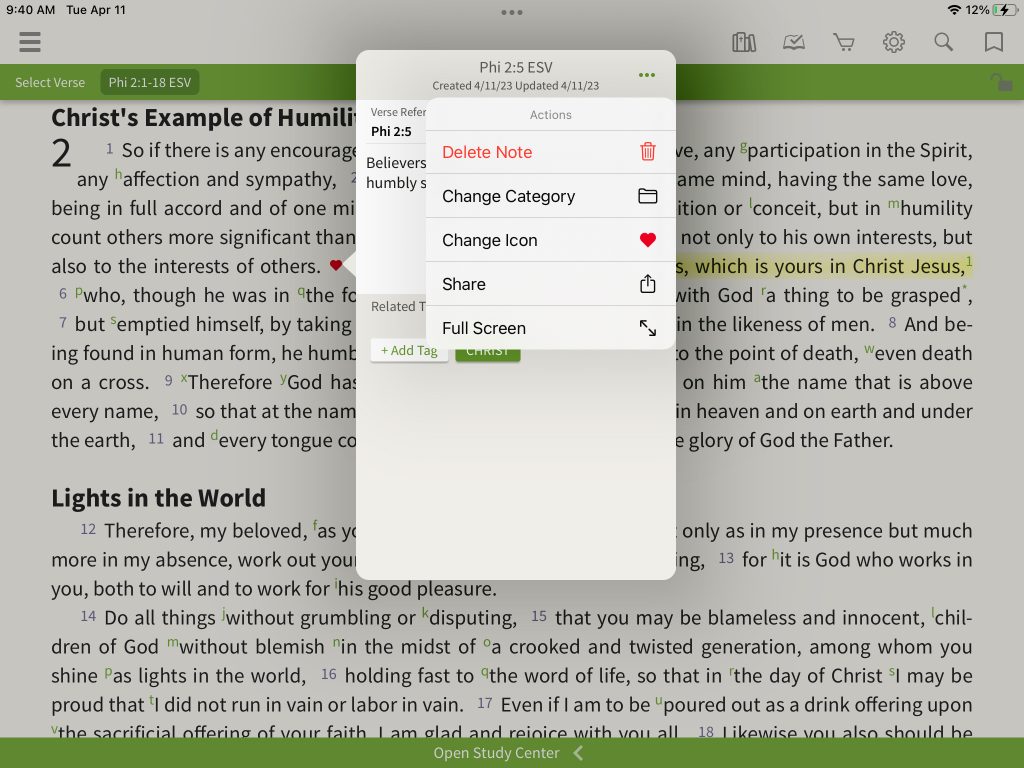The width and height of the screenshot is (1024, 768).
Task: Tap footnote marker 1 after 'Christ Jesus,'
Action: point(969,261)
